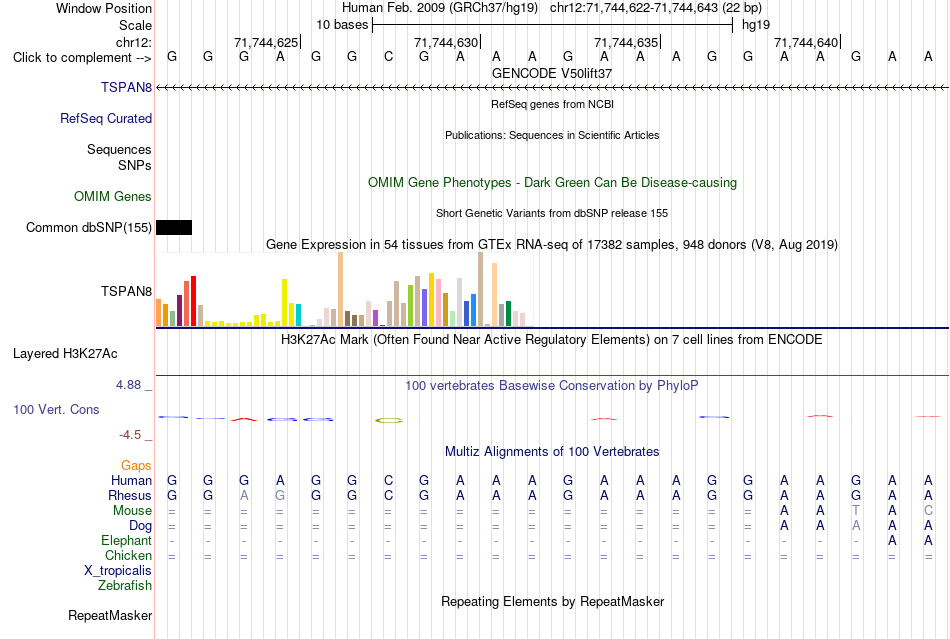Click the Scale label

pyautogui.click(x=135, y=25)
